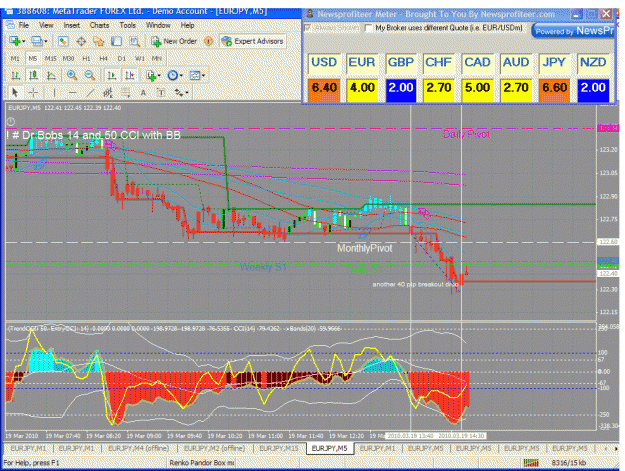Select the Fibonacci retracement tool
Image resolution: width=625 pixels, height=471 pixels.
[126, 93]
